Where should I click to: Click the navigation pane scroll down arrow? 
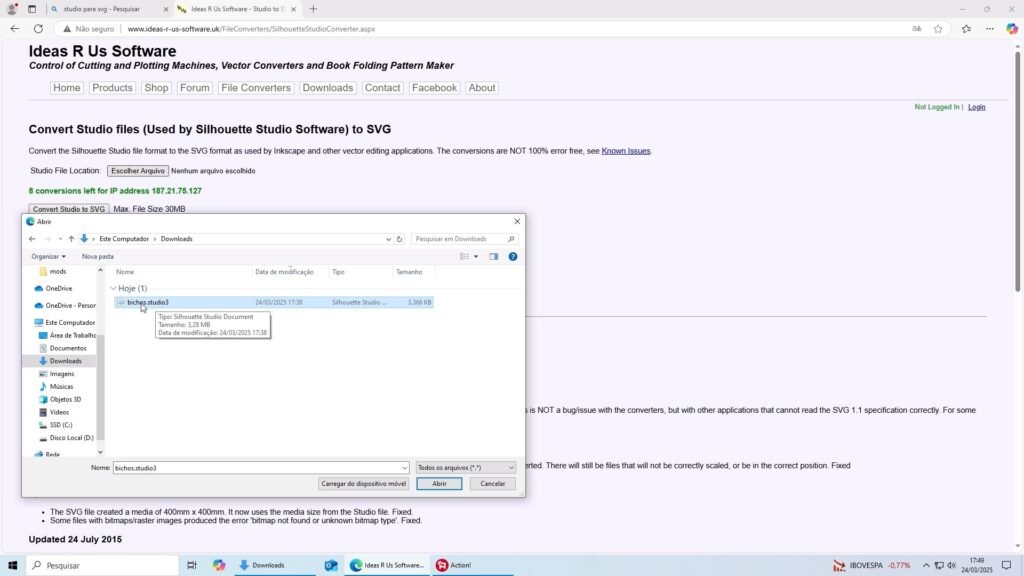(100, 452)
